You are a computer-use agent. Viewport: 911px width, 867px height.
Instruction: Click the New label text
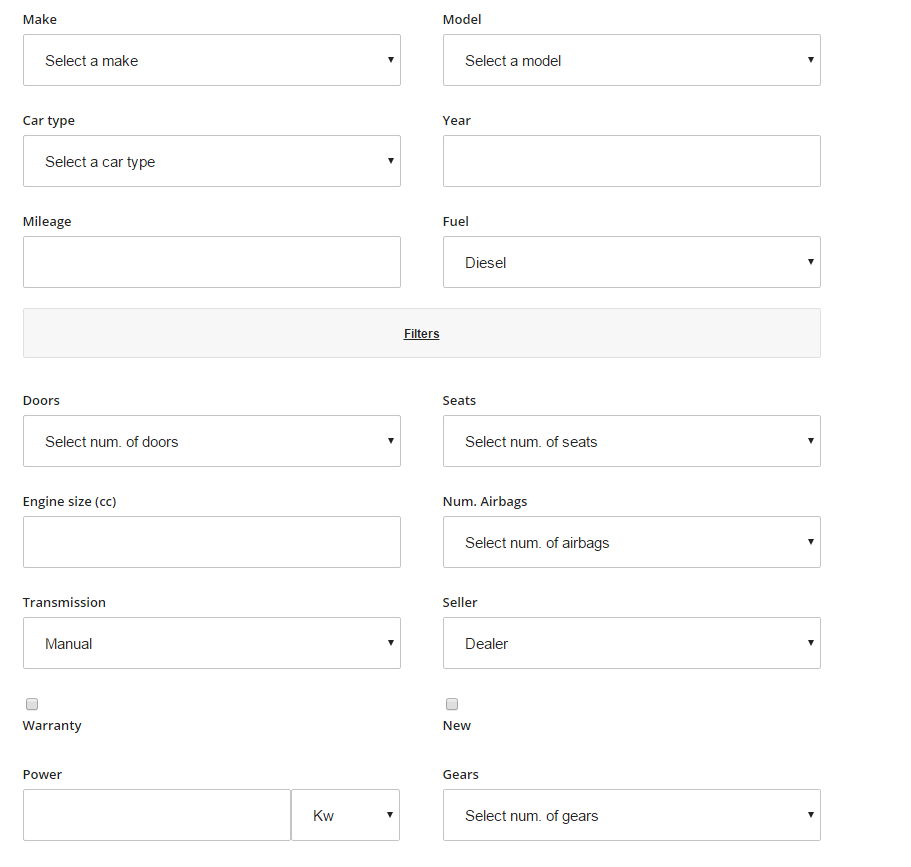(457, 726)
